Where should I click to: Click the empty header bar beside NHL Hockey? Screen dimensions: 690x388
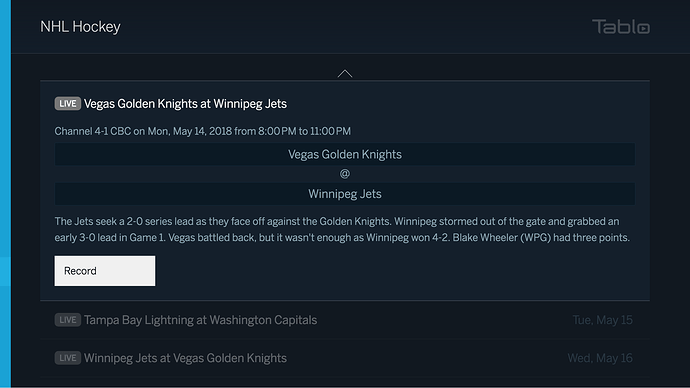tap(352, 27)
